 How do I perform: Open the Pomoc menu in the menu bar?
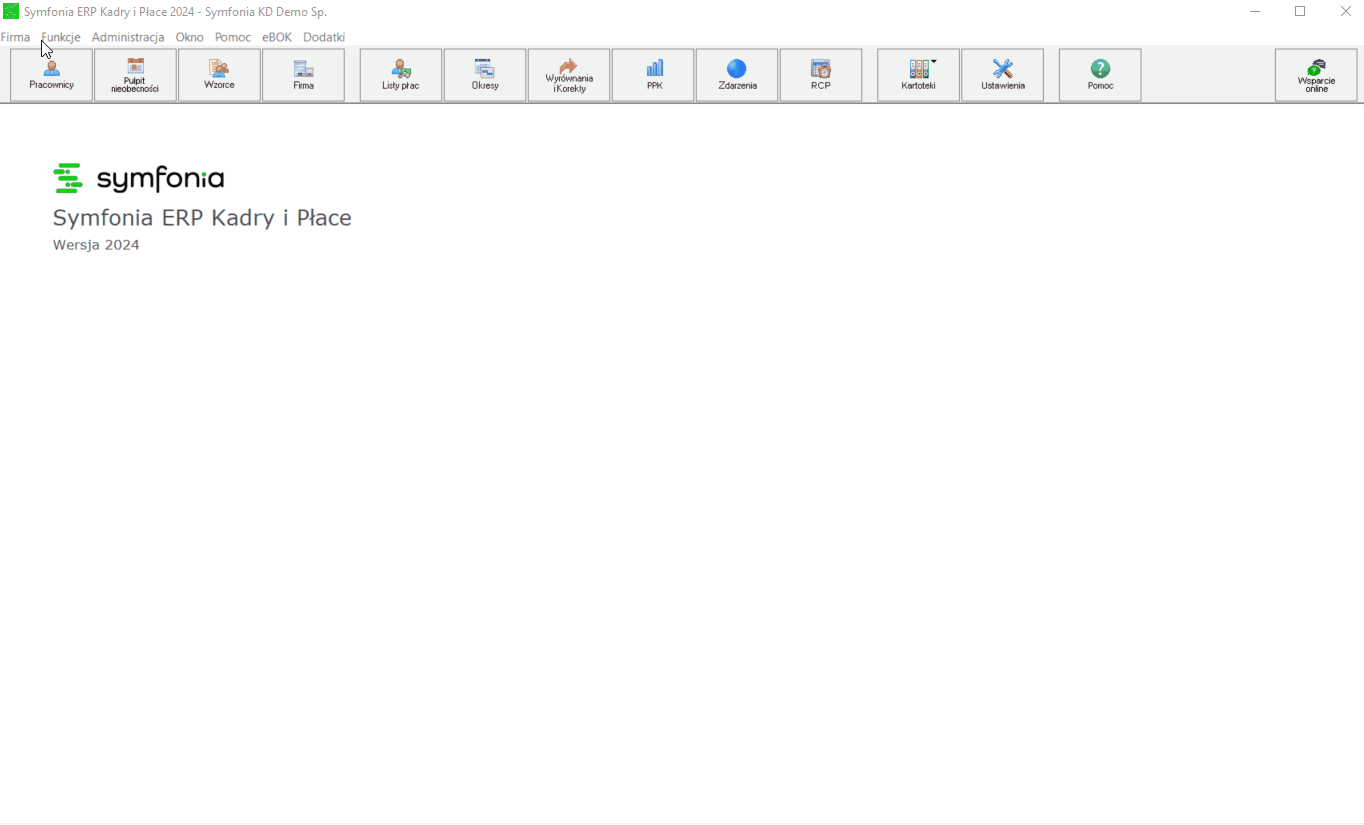(x=233, y=37)
